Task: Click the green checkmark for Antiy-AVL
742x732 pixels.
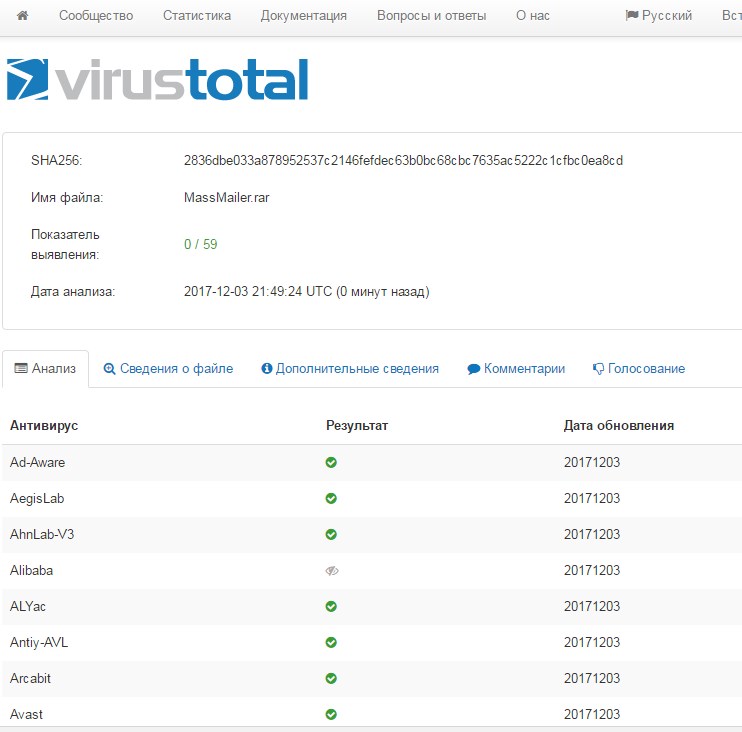Action: (x=331, y=642)
